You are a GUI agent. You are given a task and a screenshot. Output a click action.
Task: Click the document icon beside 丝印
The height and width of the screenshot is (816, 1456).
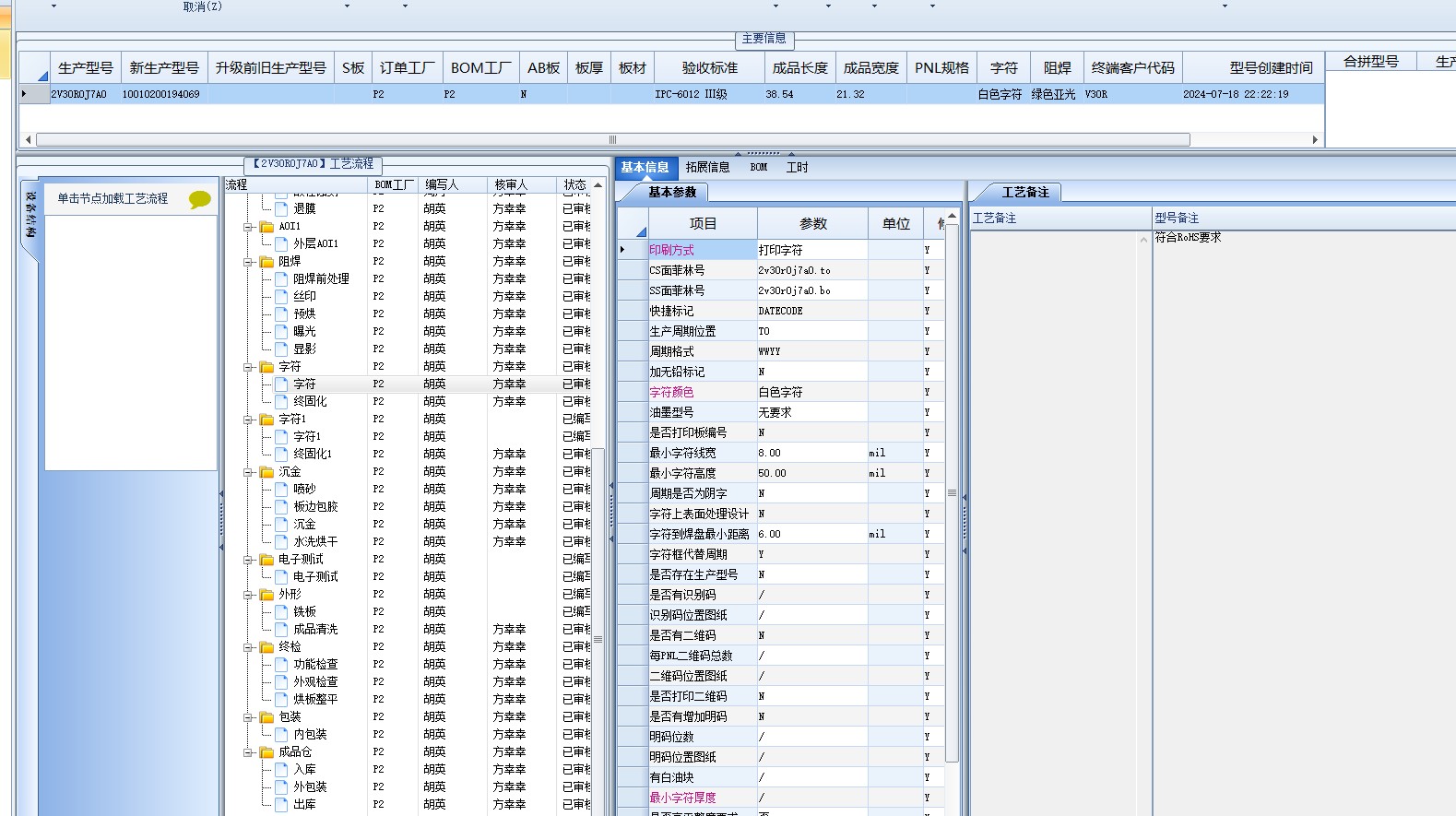coord(282,297)
